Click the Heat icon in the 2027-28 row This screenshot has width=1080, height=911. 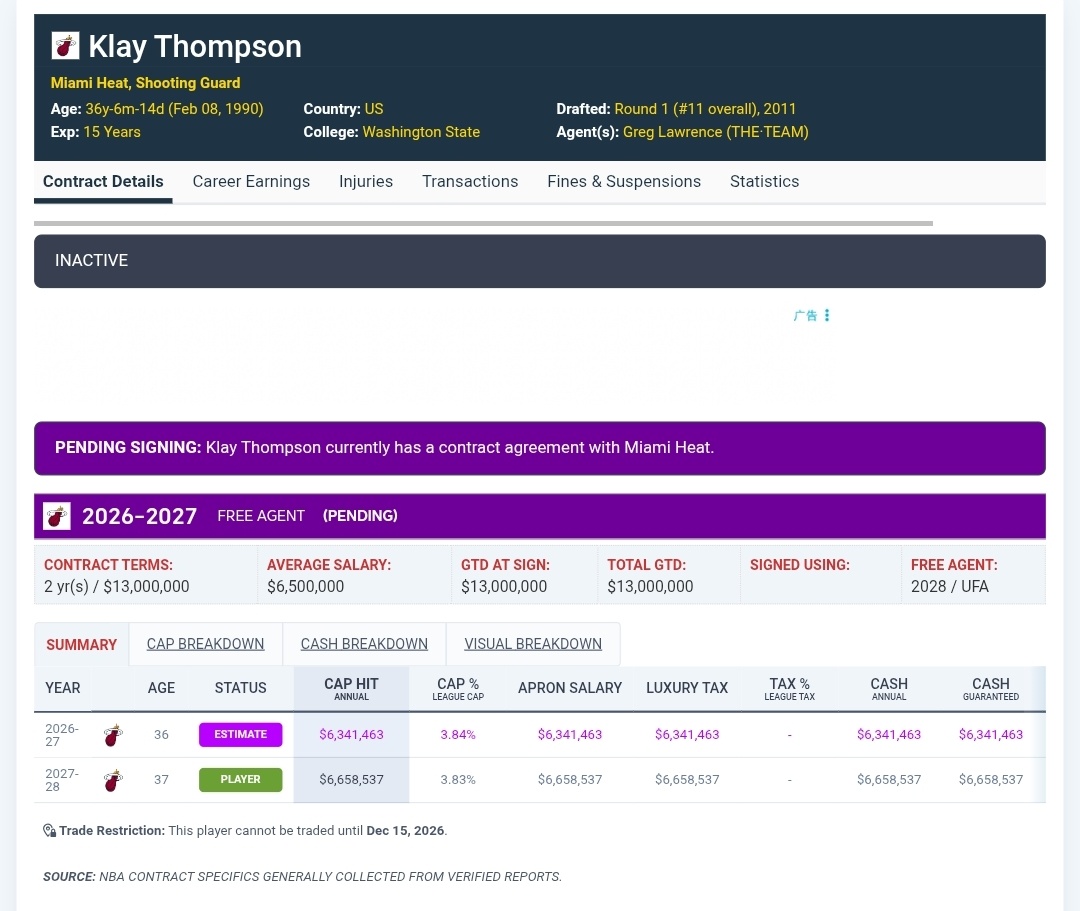click(x=113, y=780)
